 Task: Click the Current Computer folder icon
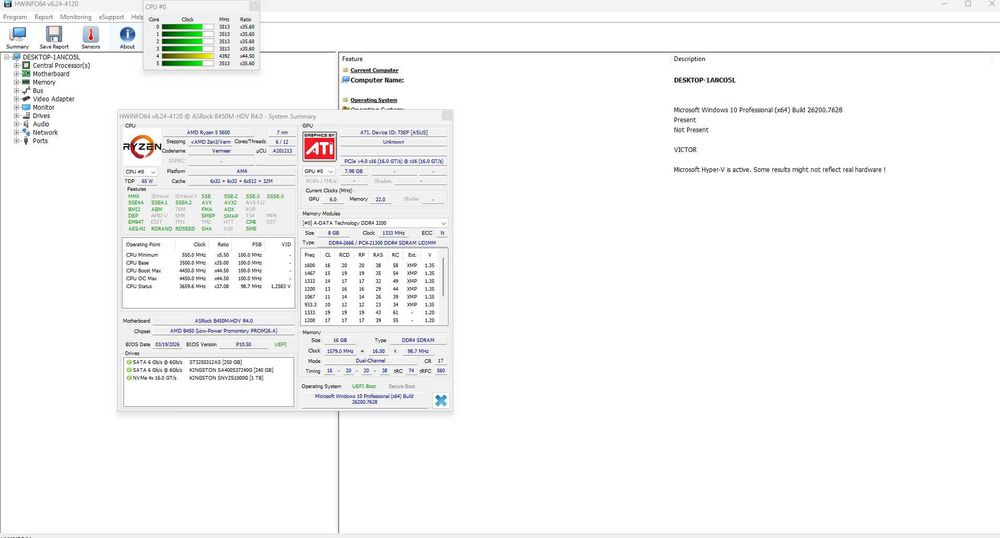(x=345, y=70)
